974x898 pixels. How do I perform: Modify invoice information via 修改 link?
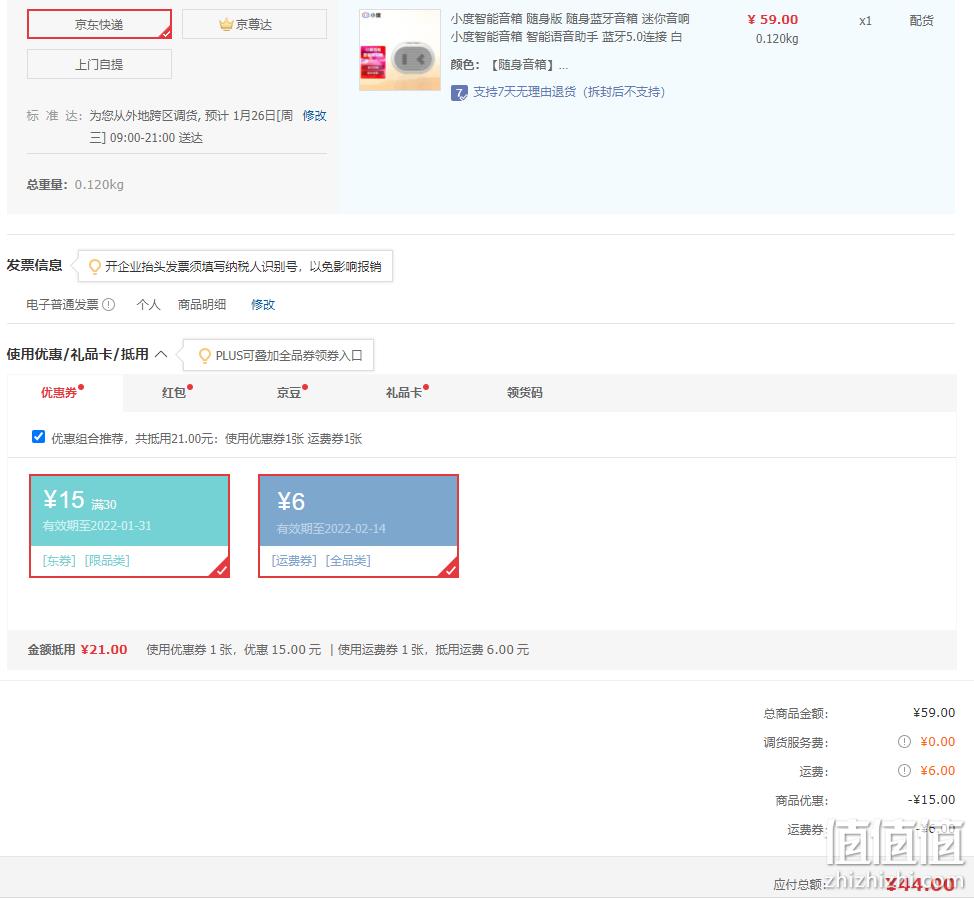[263, 304]
